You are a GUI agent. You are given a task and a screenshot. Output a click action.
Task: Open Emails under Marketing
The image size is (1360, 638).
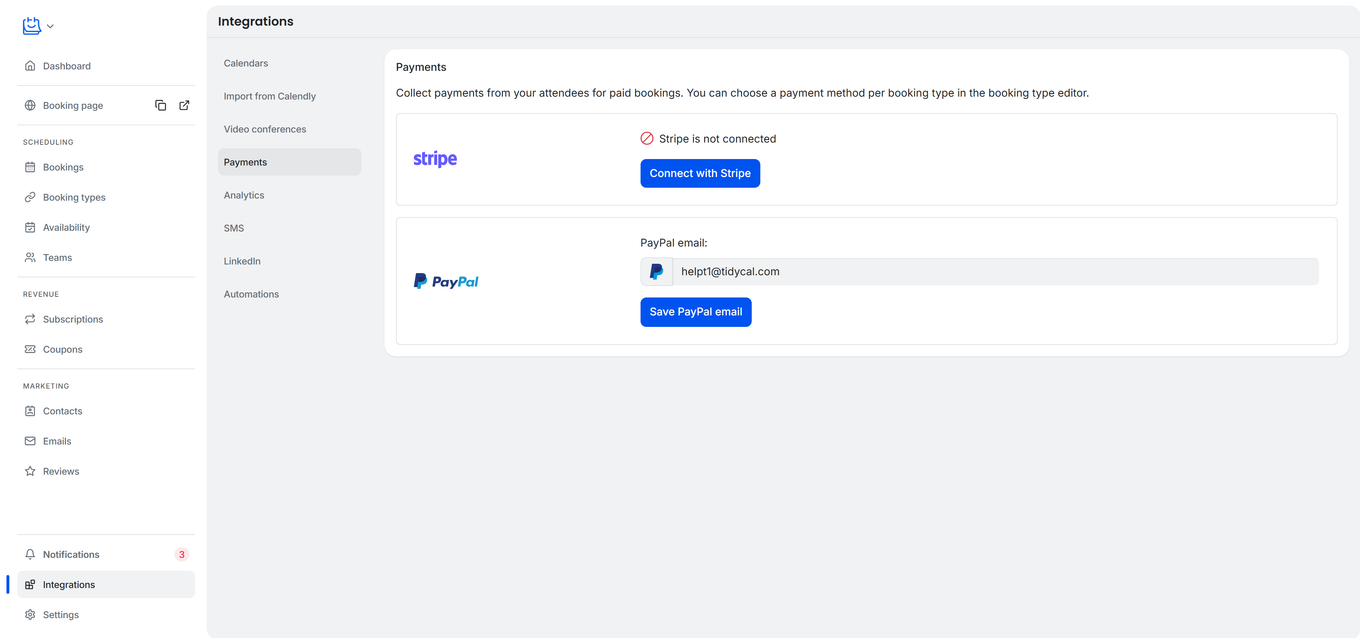[x=106, y=441]
